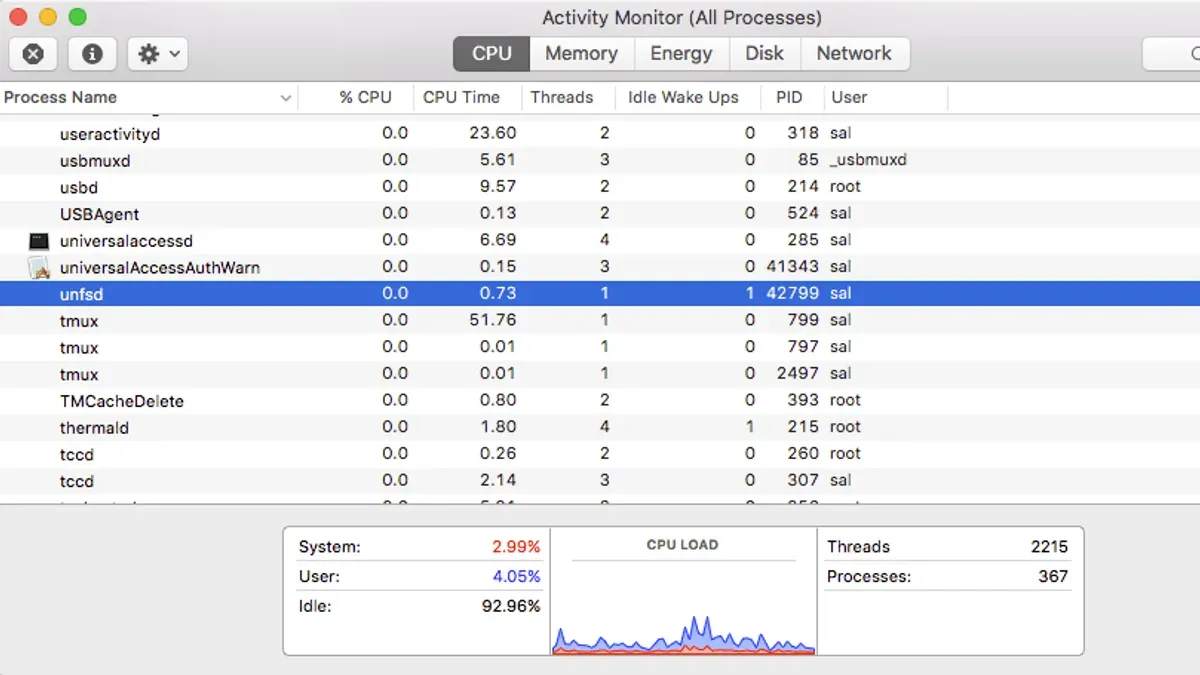Click the Processes count 367
The image size is (1200, 675).
(1053, 577)
